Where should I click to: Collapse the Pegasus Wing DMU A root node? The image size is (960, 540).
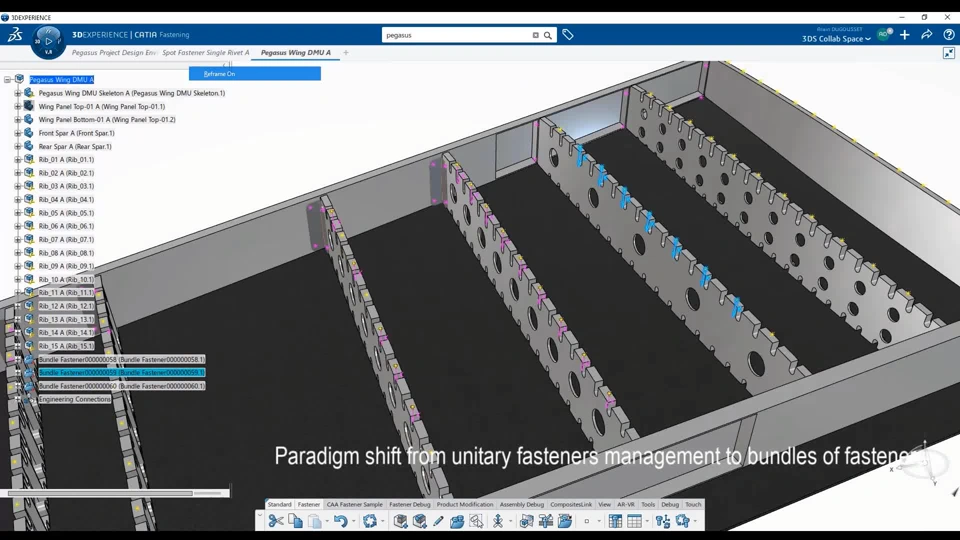pyautogui.click(x=7, y=80)
